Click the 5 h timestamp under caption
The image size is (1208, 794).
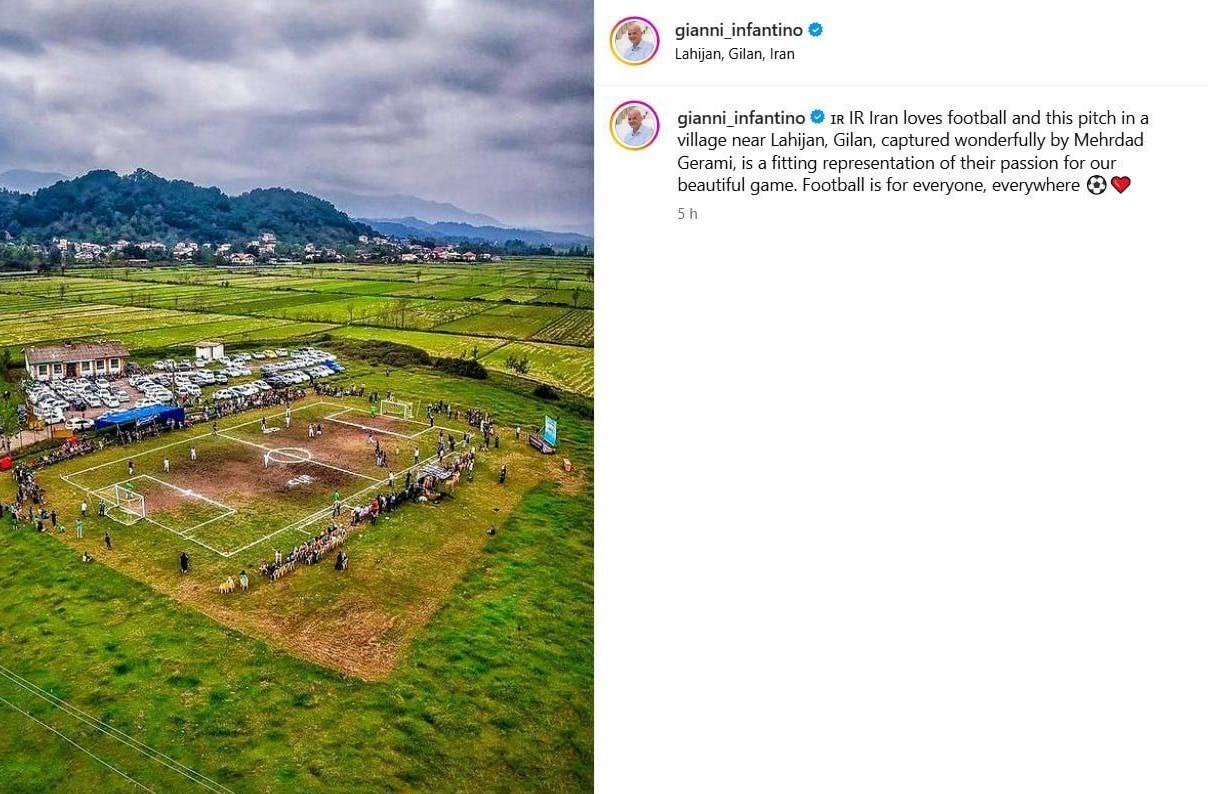coord(687,213)
